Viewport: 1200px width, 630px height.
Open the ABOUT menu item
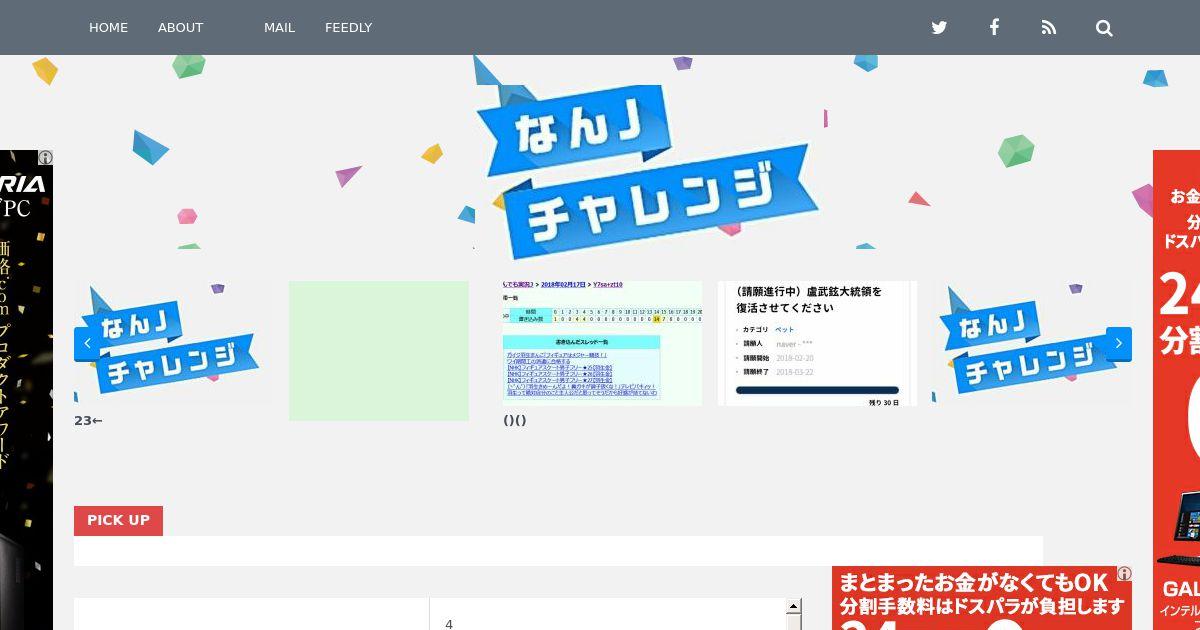[180, 28]
